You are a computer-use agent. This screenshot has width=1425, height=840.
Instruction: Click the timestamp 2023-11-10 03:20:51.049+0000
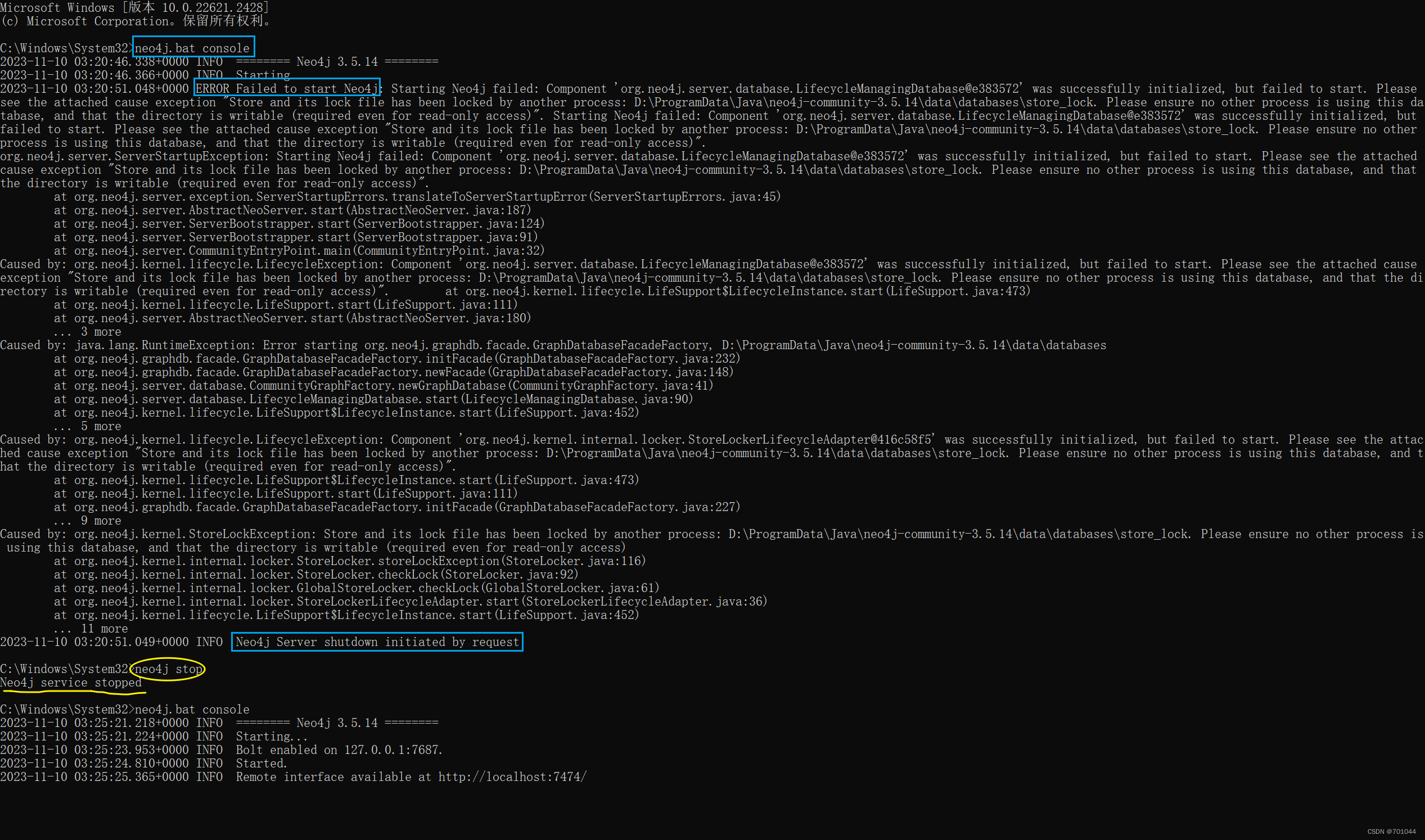click(x=94, y=642)
